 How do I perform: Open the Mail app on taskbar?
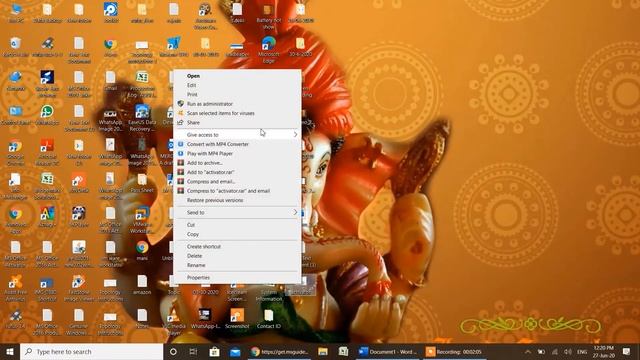(235, 351)
